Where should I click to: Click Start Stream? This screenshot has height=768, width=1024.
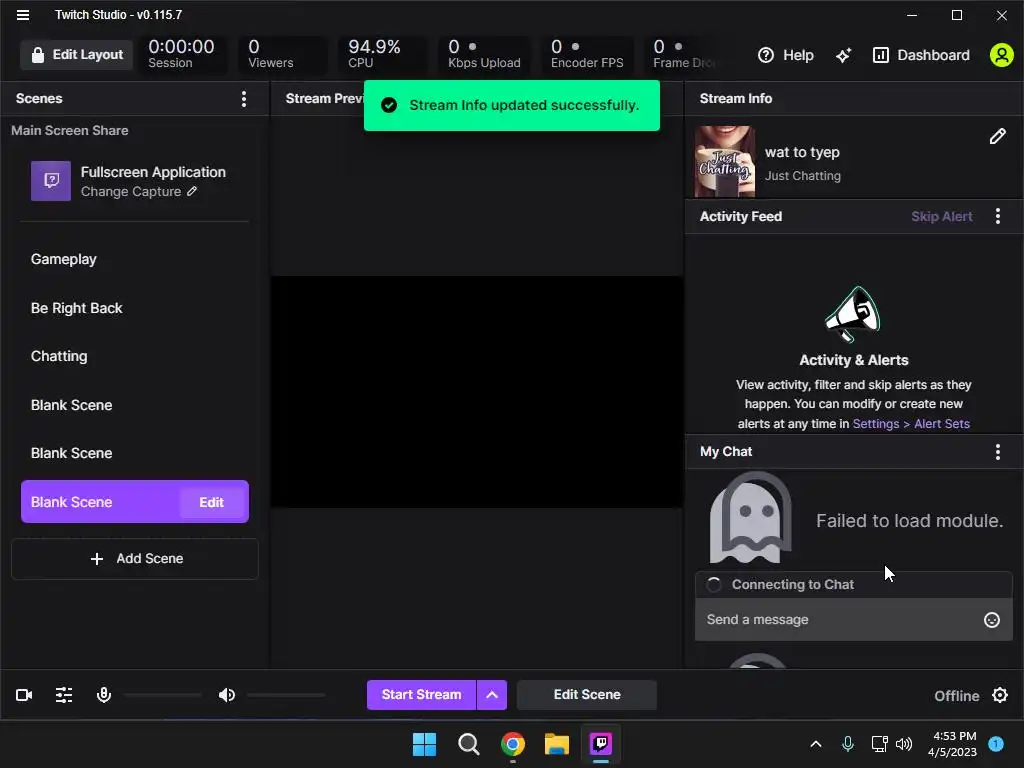click(x=421, y=695)
